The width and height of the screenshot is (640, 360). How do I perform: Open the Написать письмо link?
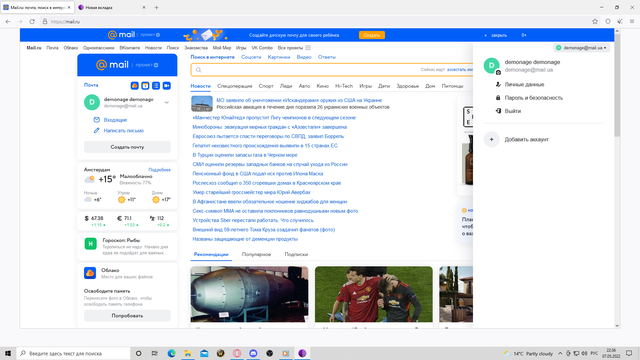124,131
